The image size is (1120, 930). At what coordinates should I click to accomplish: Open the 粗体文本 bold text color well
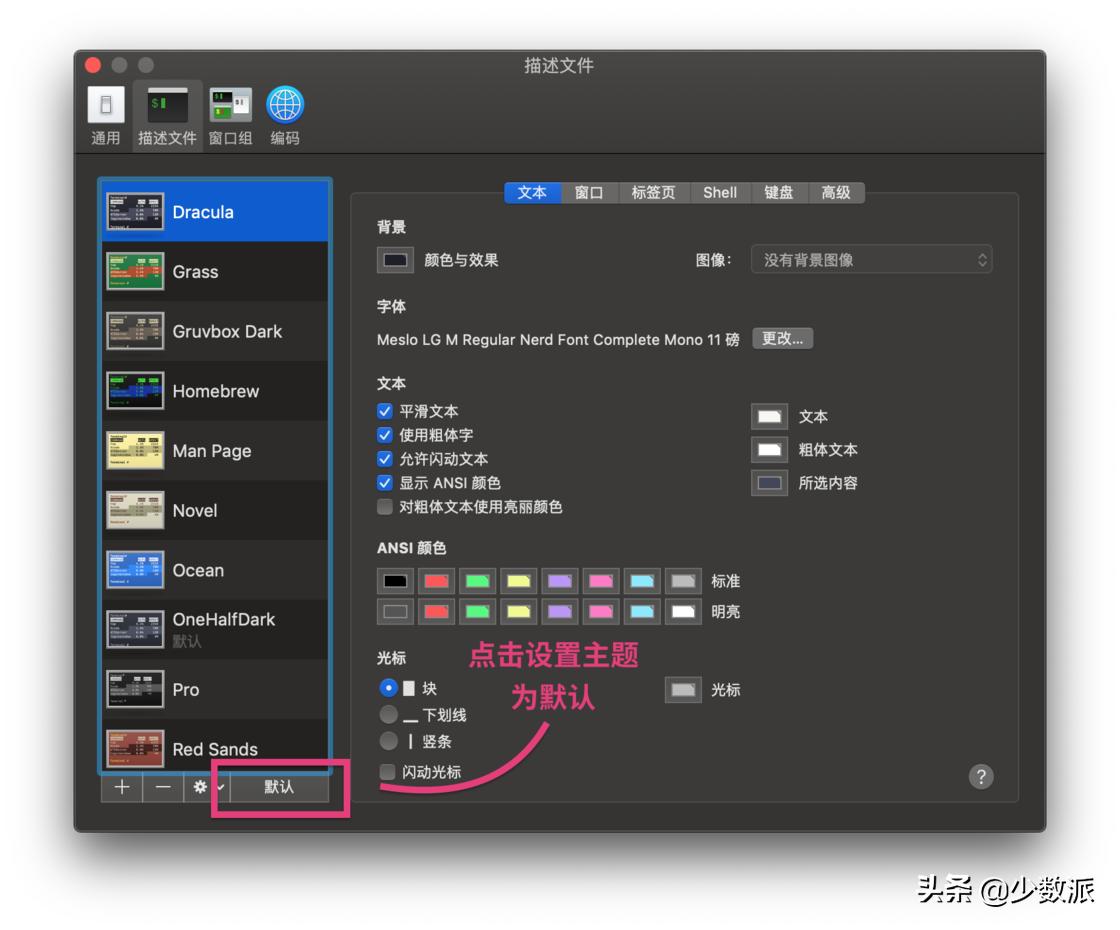[769, 449]
